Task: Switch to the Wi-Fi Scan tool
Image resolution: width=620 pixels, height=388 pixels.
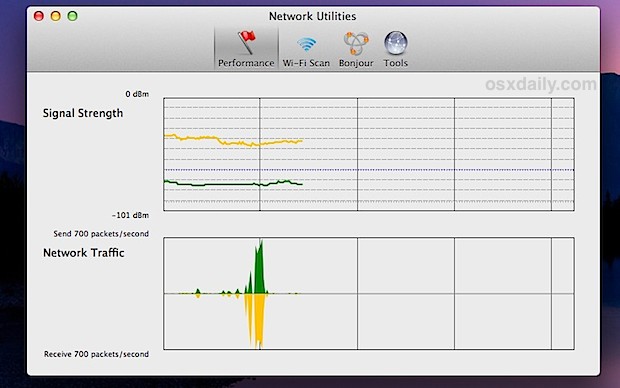Action: point(306,45)
